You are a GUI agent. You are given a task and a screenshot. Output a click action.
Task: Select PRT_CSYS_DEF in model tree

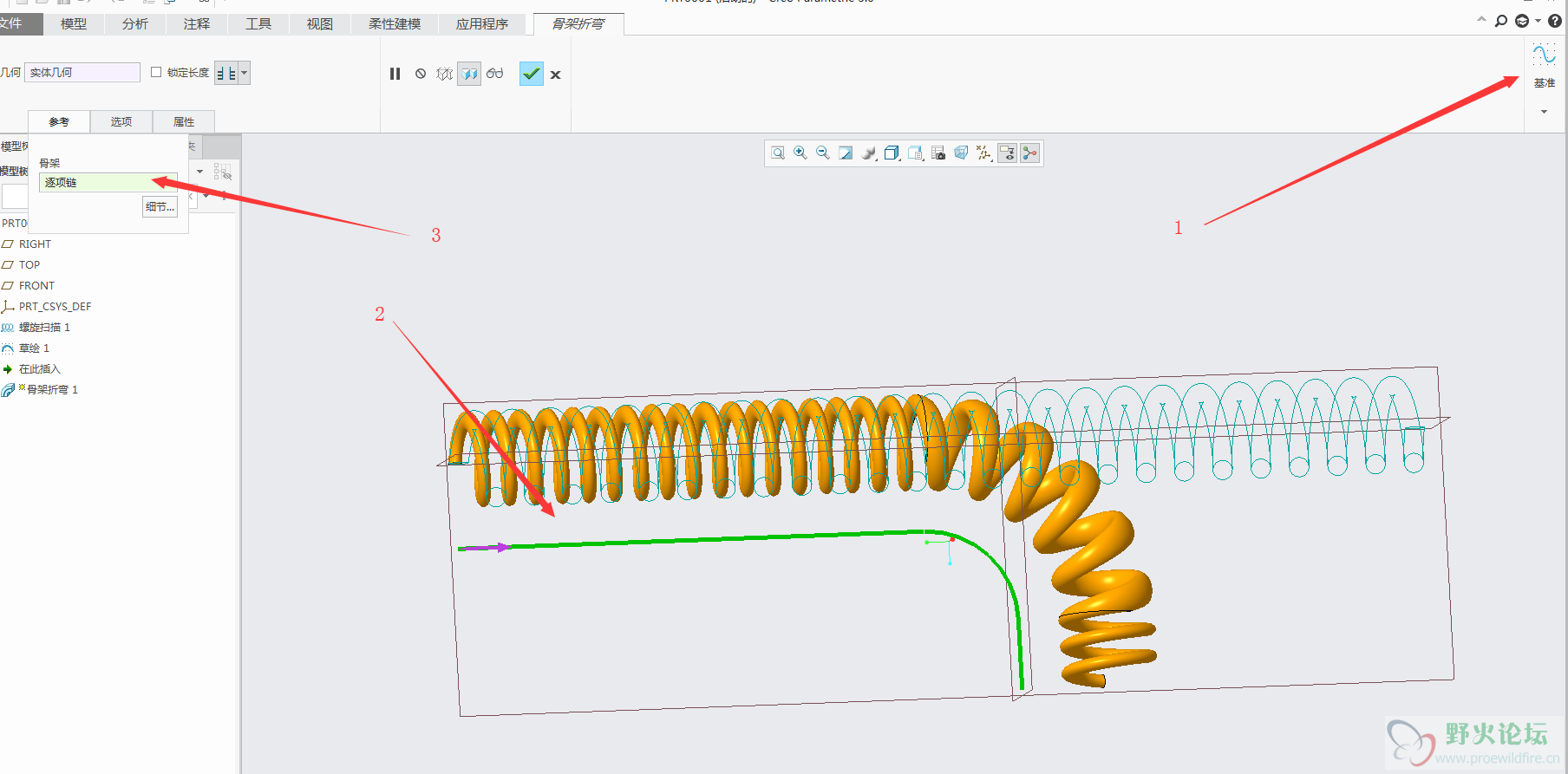point(55,307)
